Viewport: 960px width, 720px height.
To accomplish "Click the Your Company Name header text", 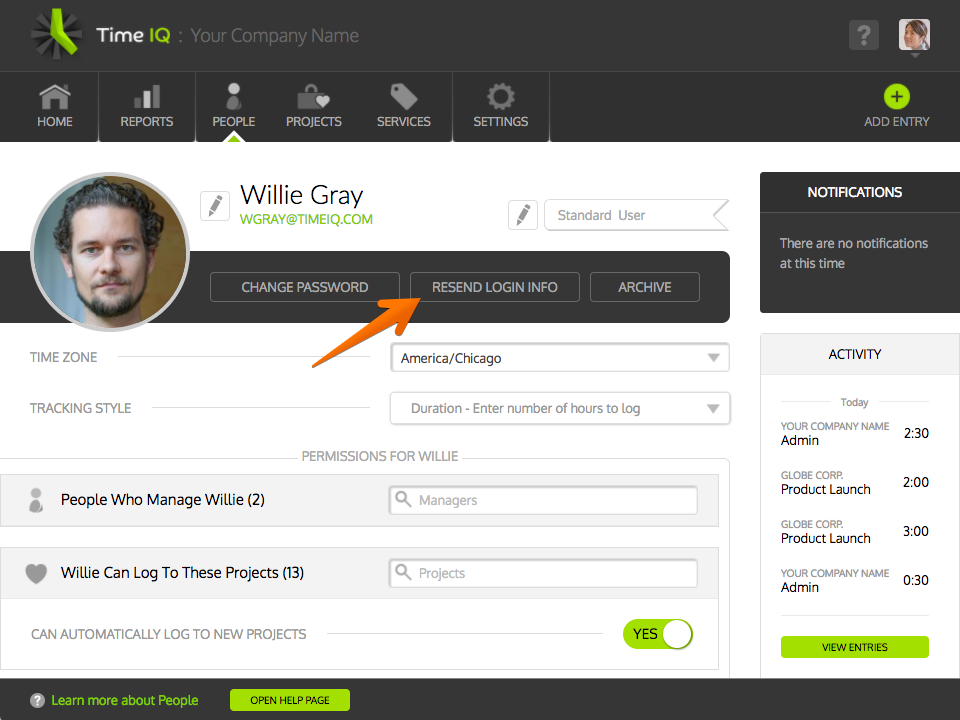I will [274, 36].
